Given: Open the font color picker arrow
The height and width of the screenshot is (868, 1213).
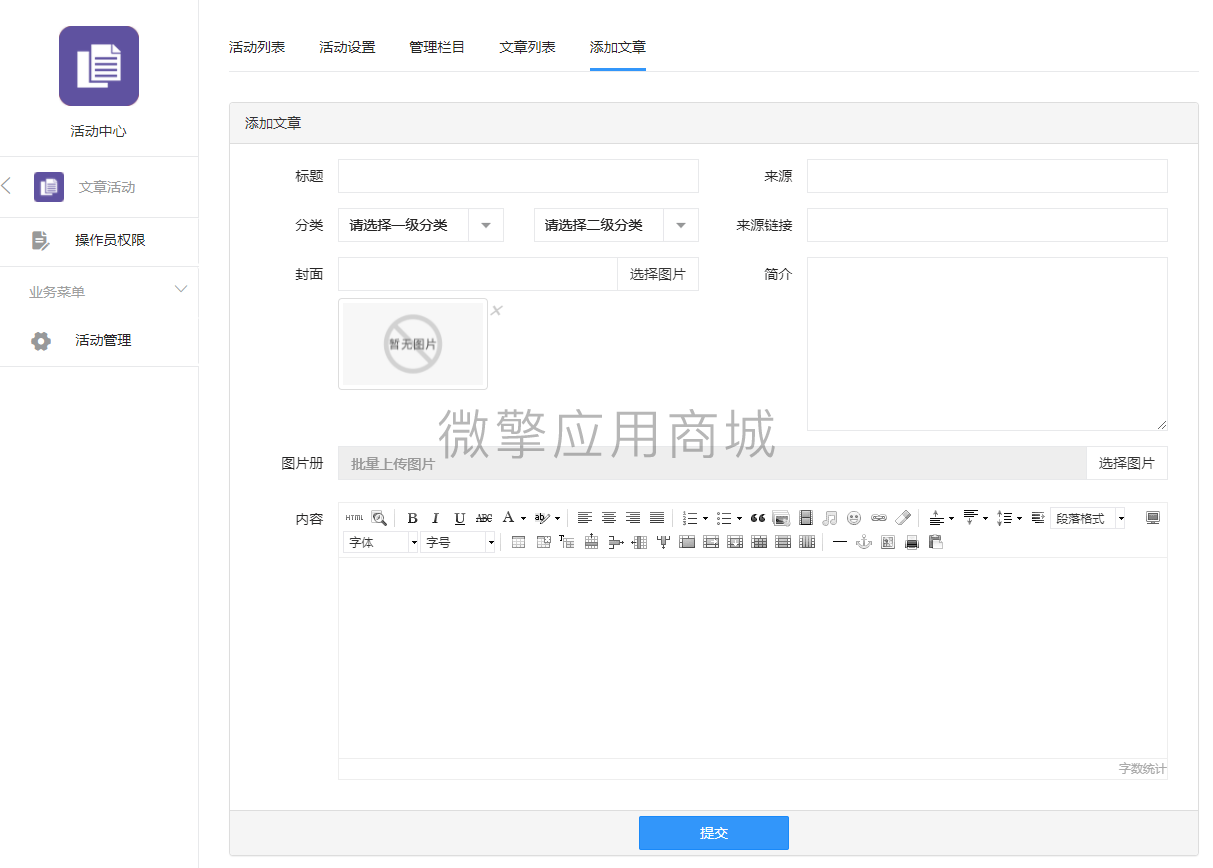Looking at the screenshot, I should pyautogui.click(x=523, y=518).
